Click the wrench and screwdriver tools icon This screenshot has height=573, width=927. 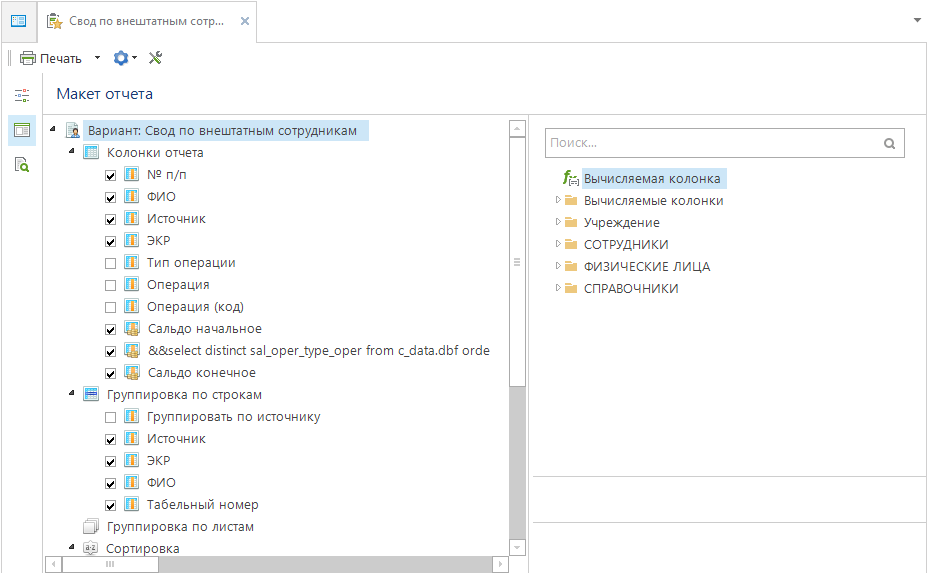[155, 58]
